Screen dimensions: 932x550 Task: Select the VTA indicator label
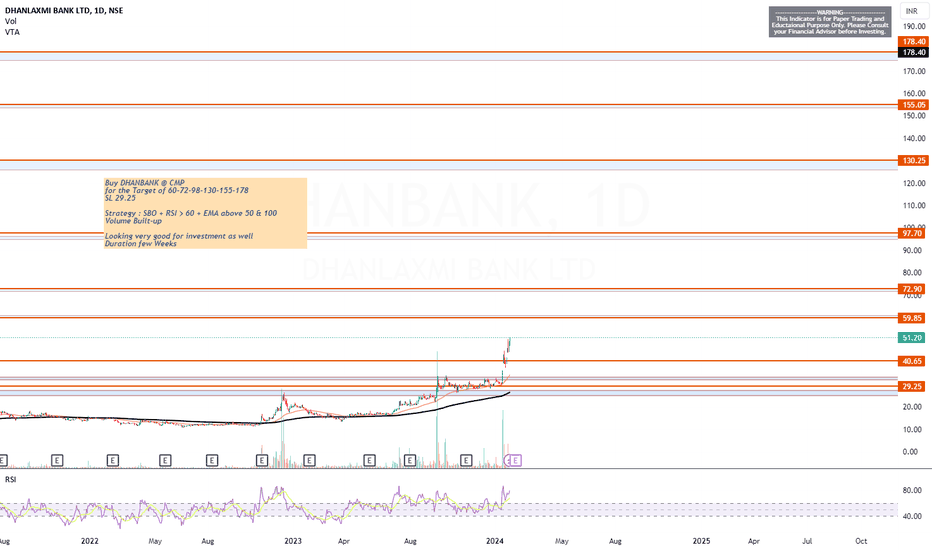(12, 32)
